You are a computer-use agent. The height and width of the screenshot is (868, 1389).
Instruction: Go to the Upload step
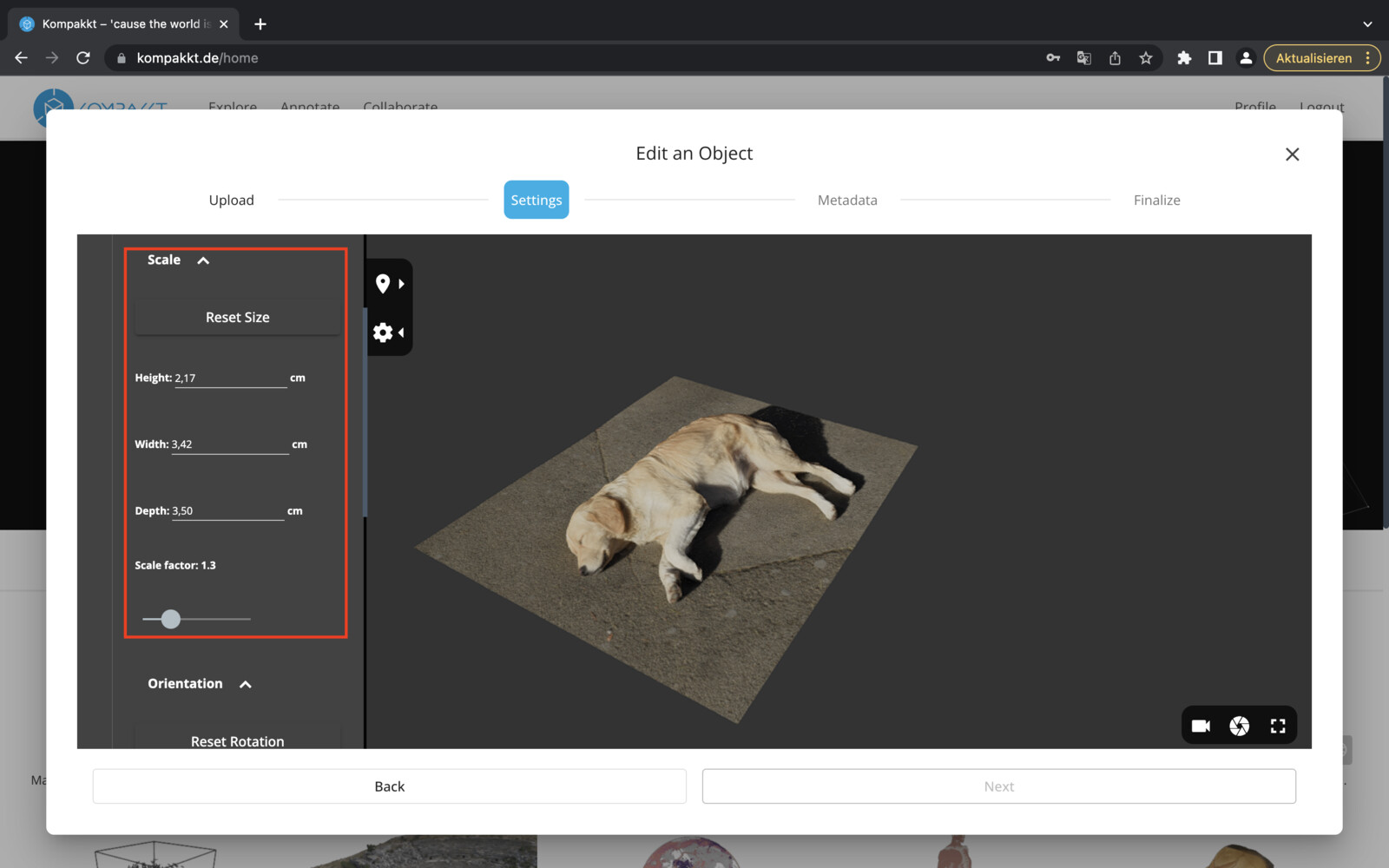coord(232,201)
